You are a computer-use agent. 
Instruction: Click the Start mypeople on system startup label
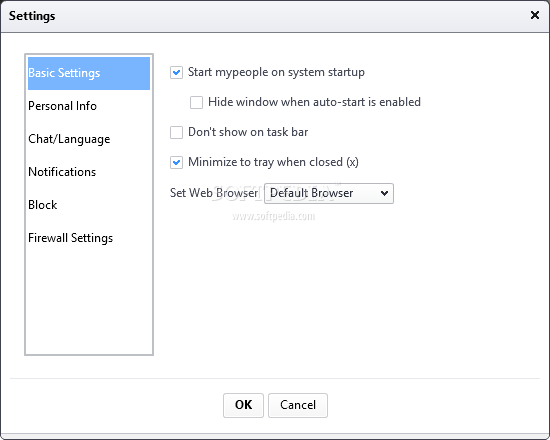[276, 72]
